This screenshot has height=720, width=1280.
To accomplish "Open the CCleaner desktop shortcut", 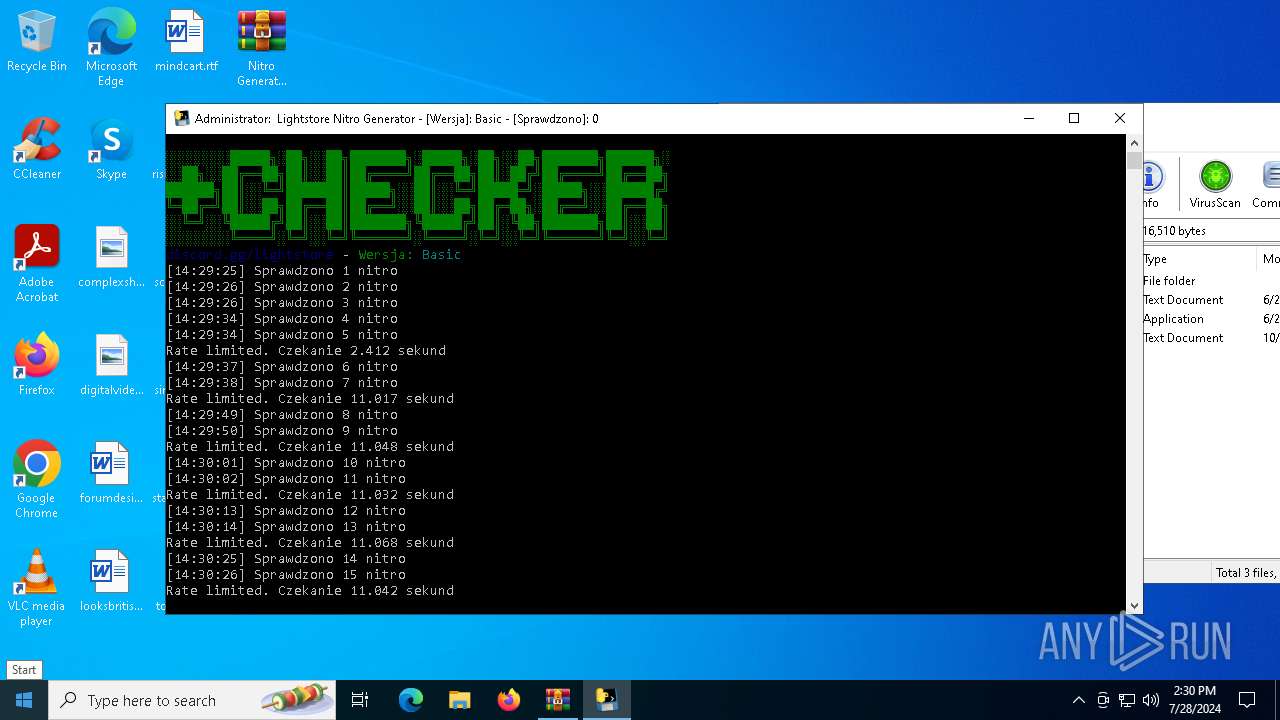I will tap(37, 150).
